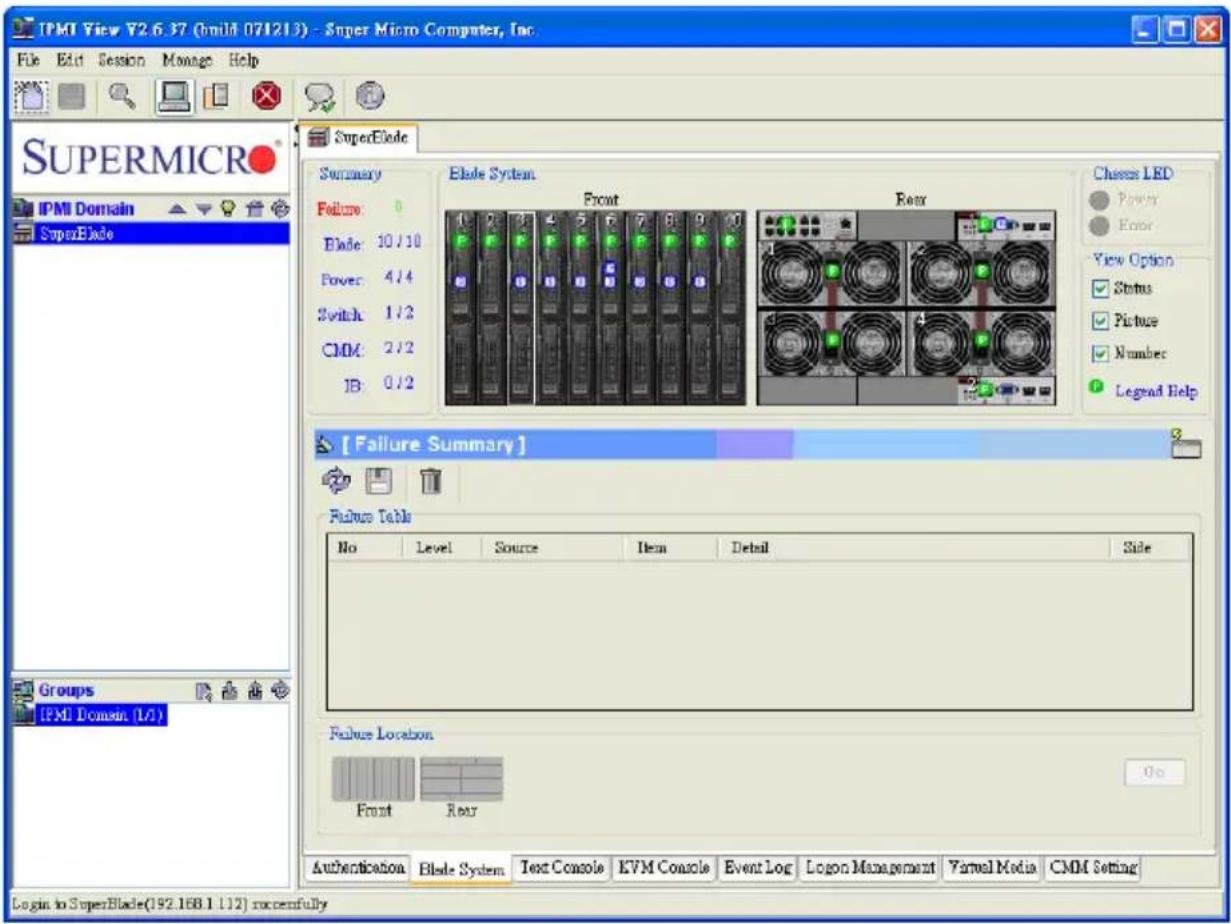The width and height of the screenshot is (1231, 924).
Task: Uncheck the Status view option
Action: coord(1099,288)
